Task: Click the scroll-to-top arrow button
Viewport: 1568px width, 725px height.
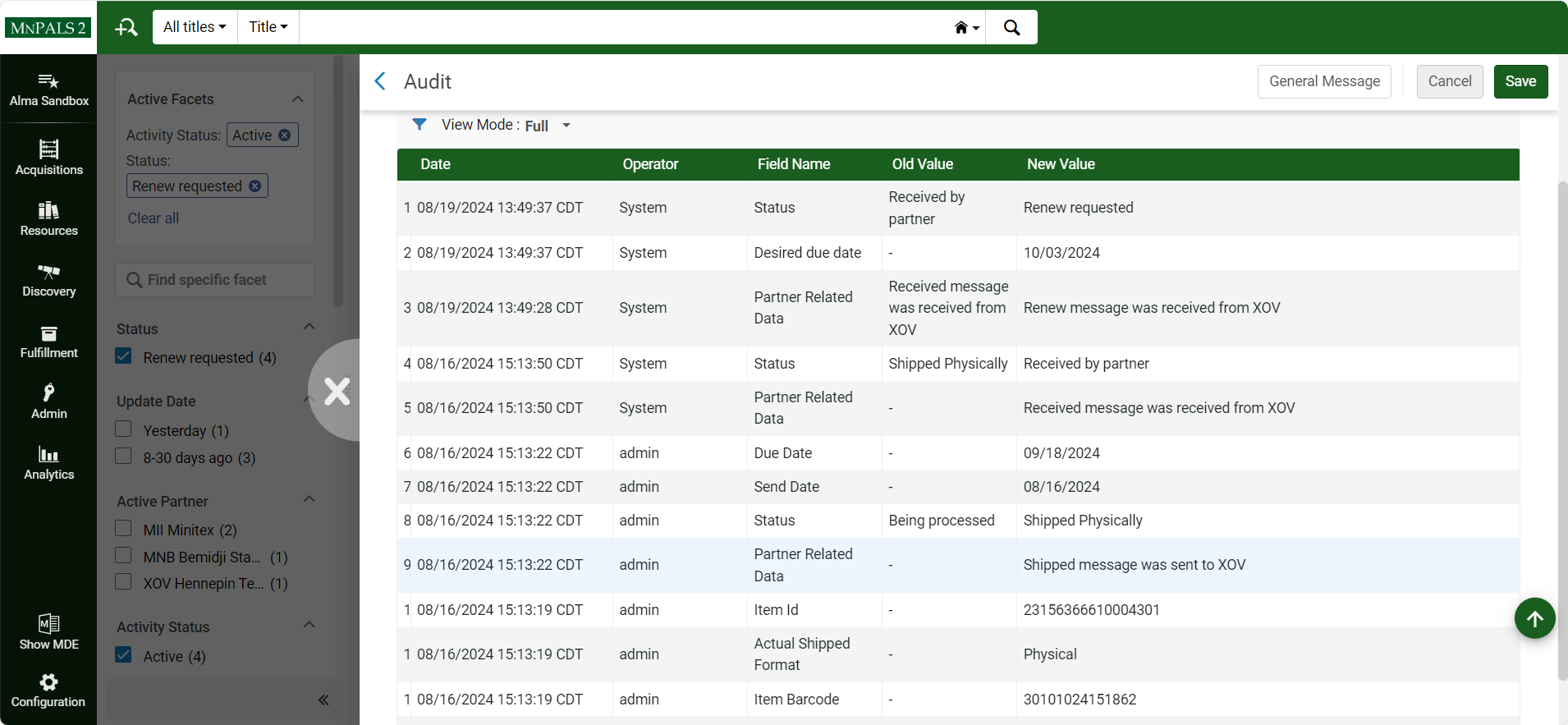Action: coord(1534,619)
